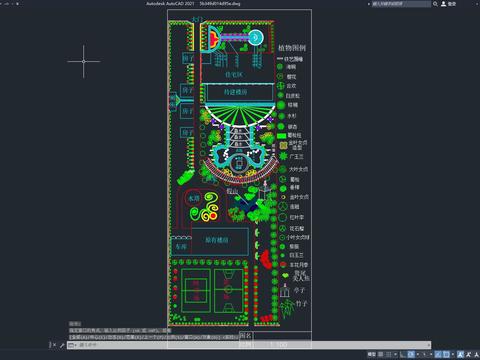Viewport: 480px width, 360px height.
Task: Click annotation scale auto-add icon
Action: pyautogui.click(x=468, y=354)
